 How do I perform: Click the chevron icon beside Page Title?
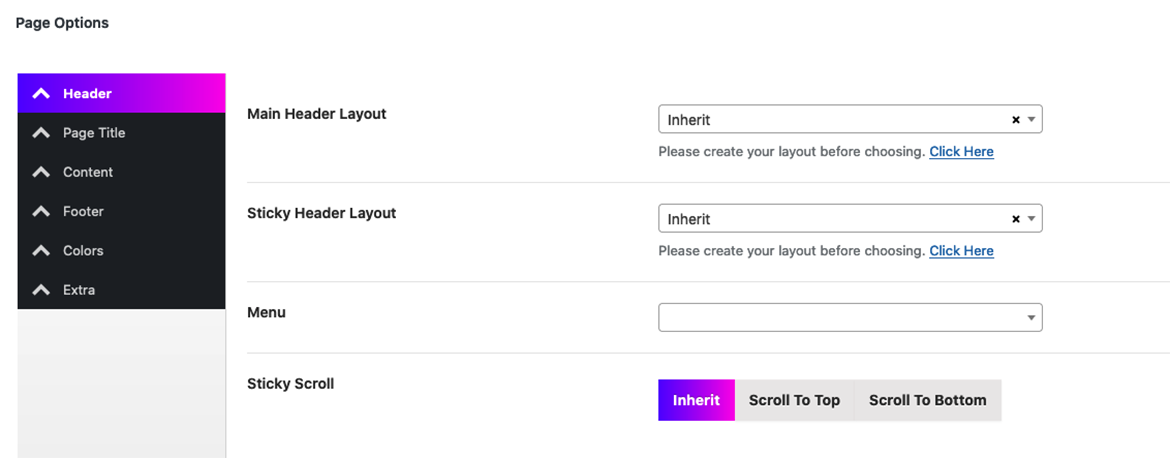tap(42, 133)
